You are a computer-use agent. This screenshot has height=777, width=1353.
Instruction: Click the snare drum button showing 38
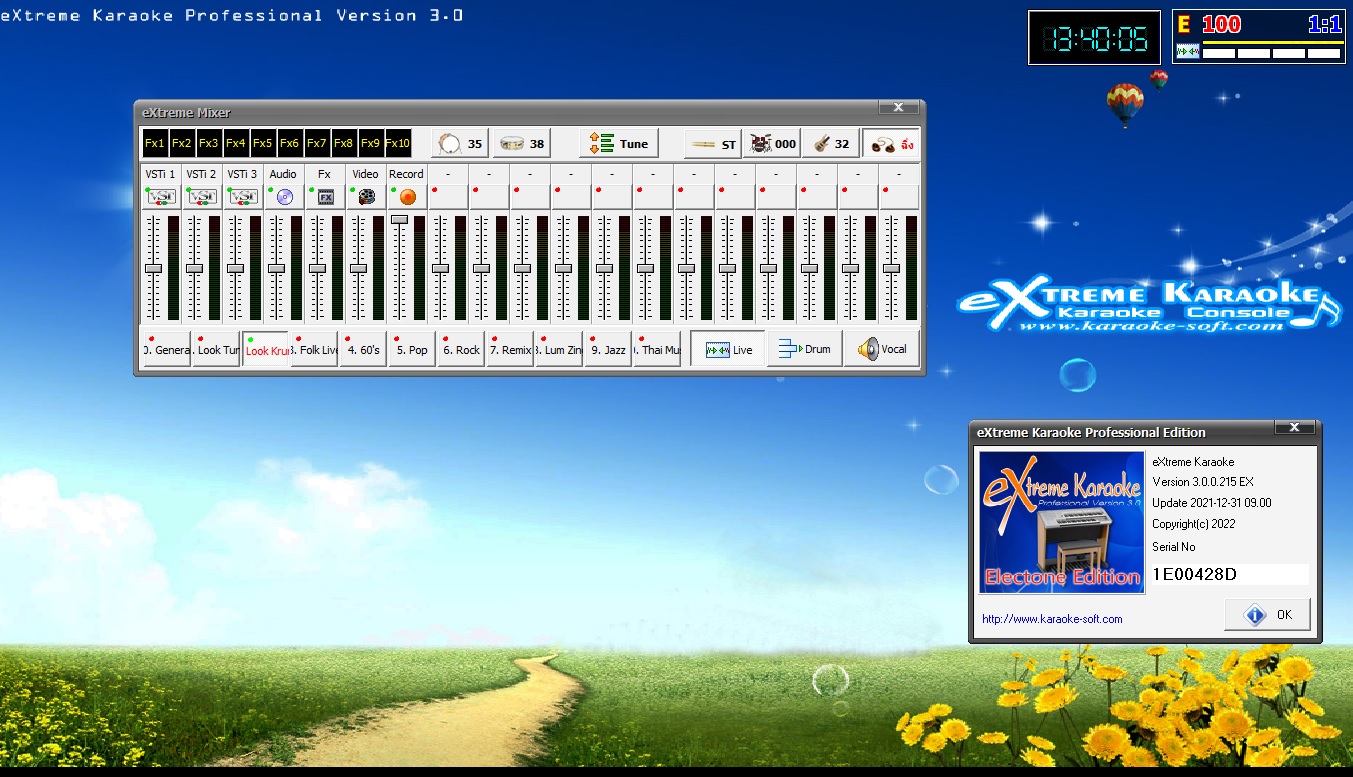(x=522, y=144)
